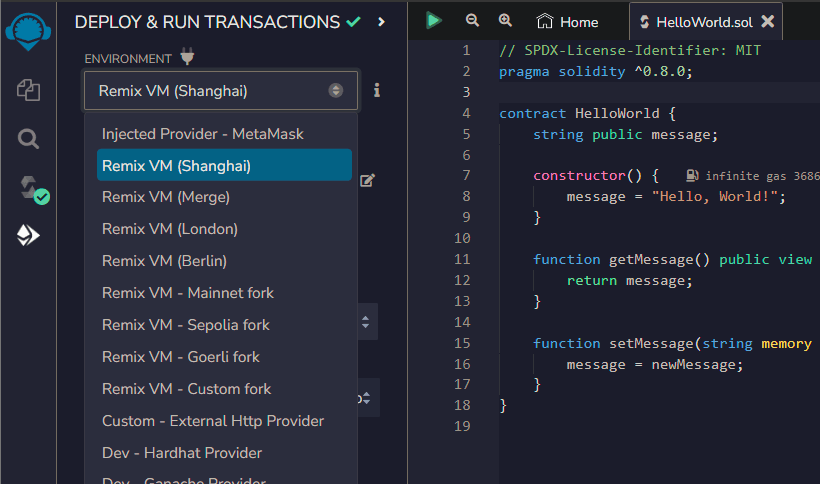Select Remix VM - Mainnet fork
820x484 pixels.
224,293
